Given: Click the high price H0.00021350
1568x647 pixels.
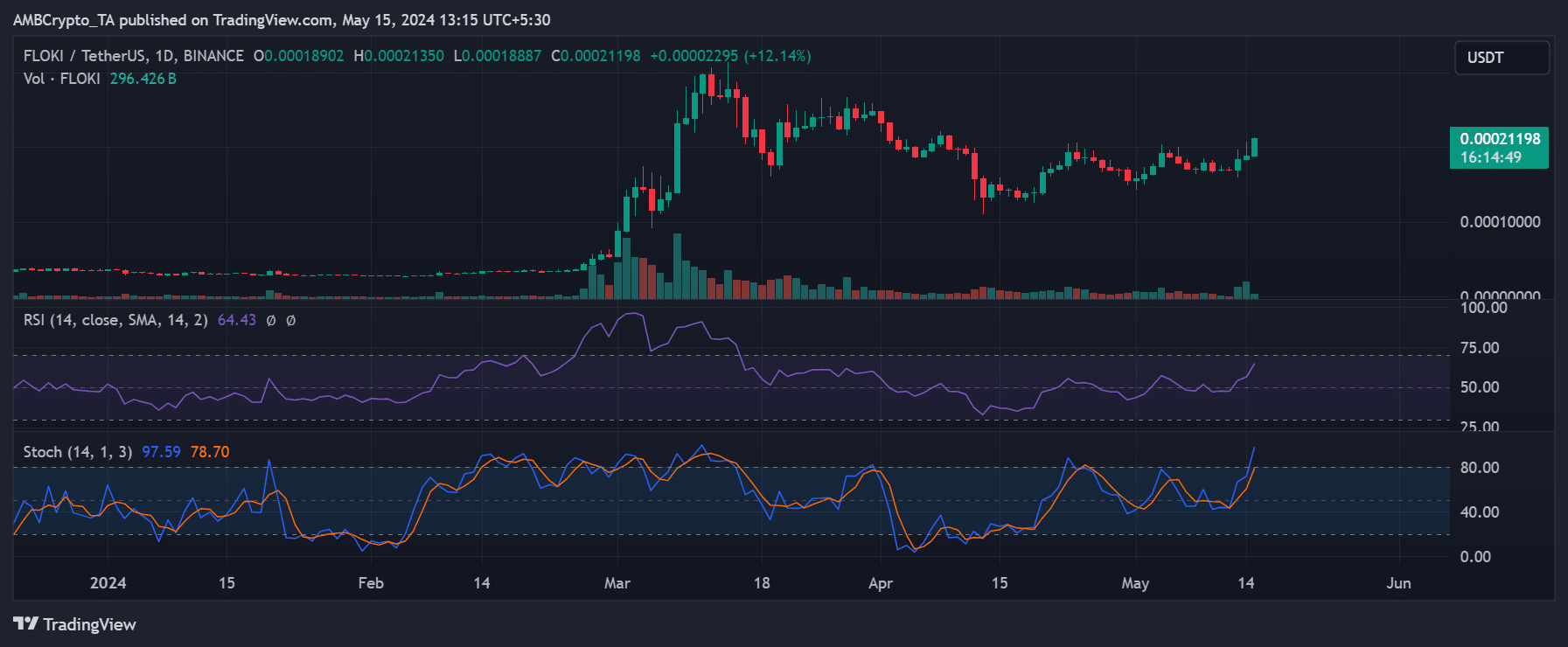Looking at the screenshot, I should click(x=398, y=56).
